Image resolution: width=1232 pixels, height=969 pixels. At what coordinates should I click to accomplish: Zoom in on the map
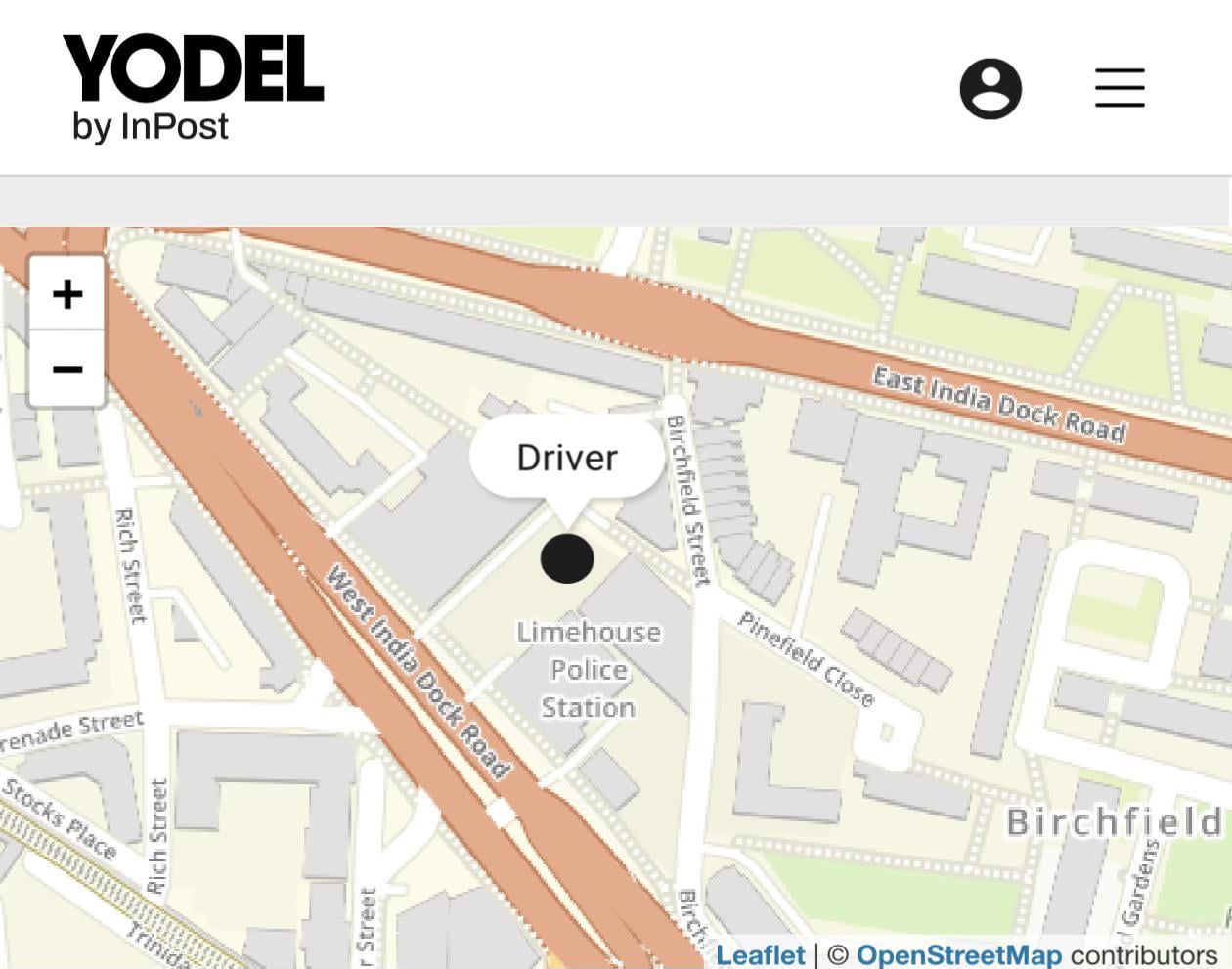tap(67, 294)
